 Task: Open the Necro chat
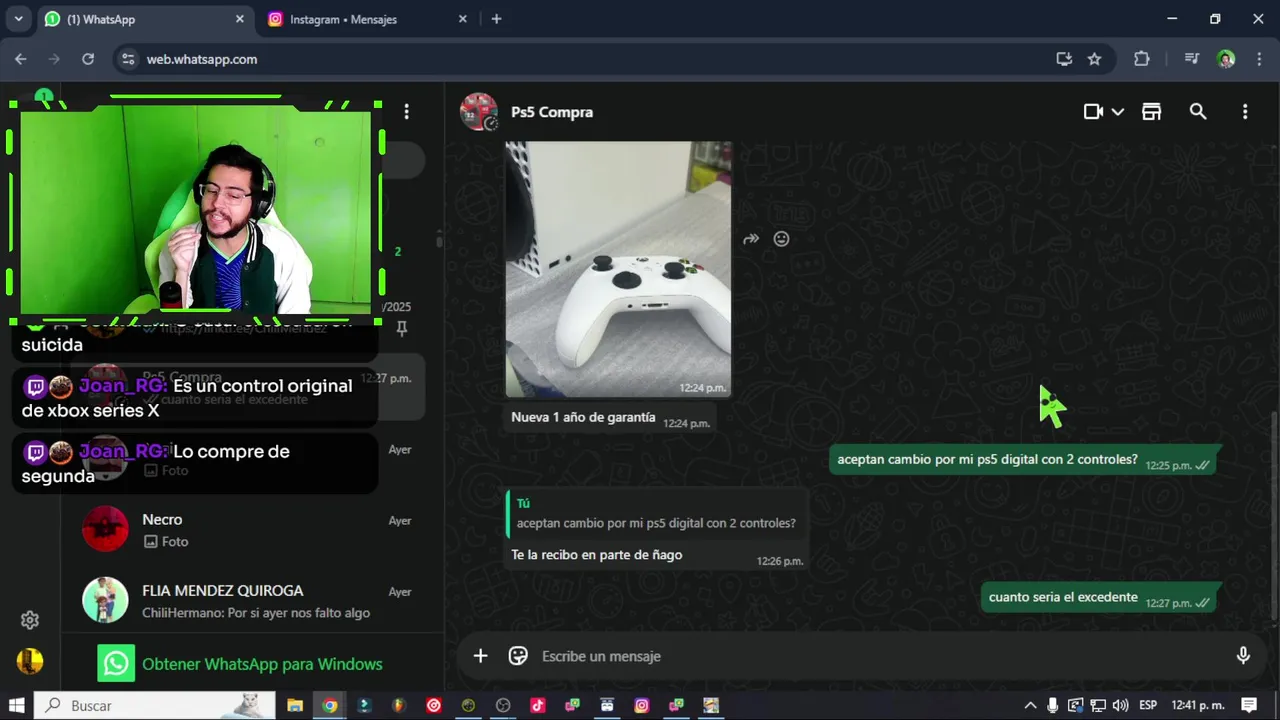(252, 530)
